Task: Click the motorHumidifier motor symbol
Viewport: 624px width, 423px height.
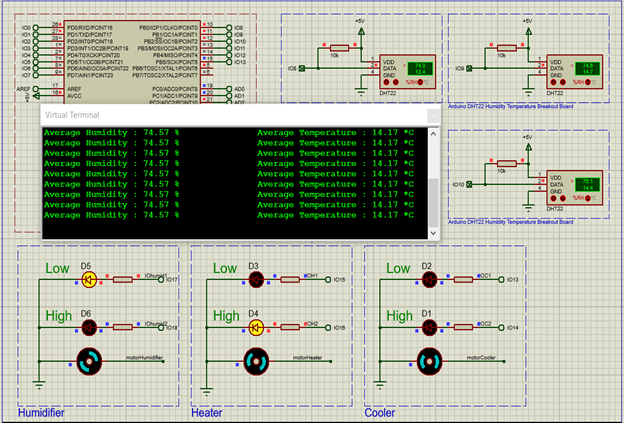Action: 89,361
